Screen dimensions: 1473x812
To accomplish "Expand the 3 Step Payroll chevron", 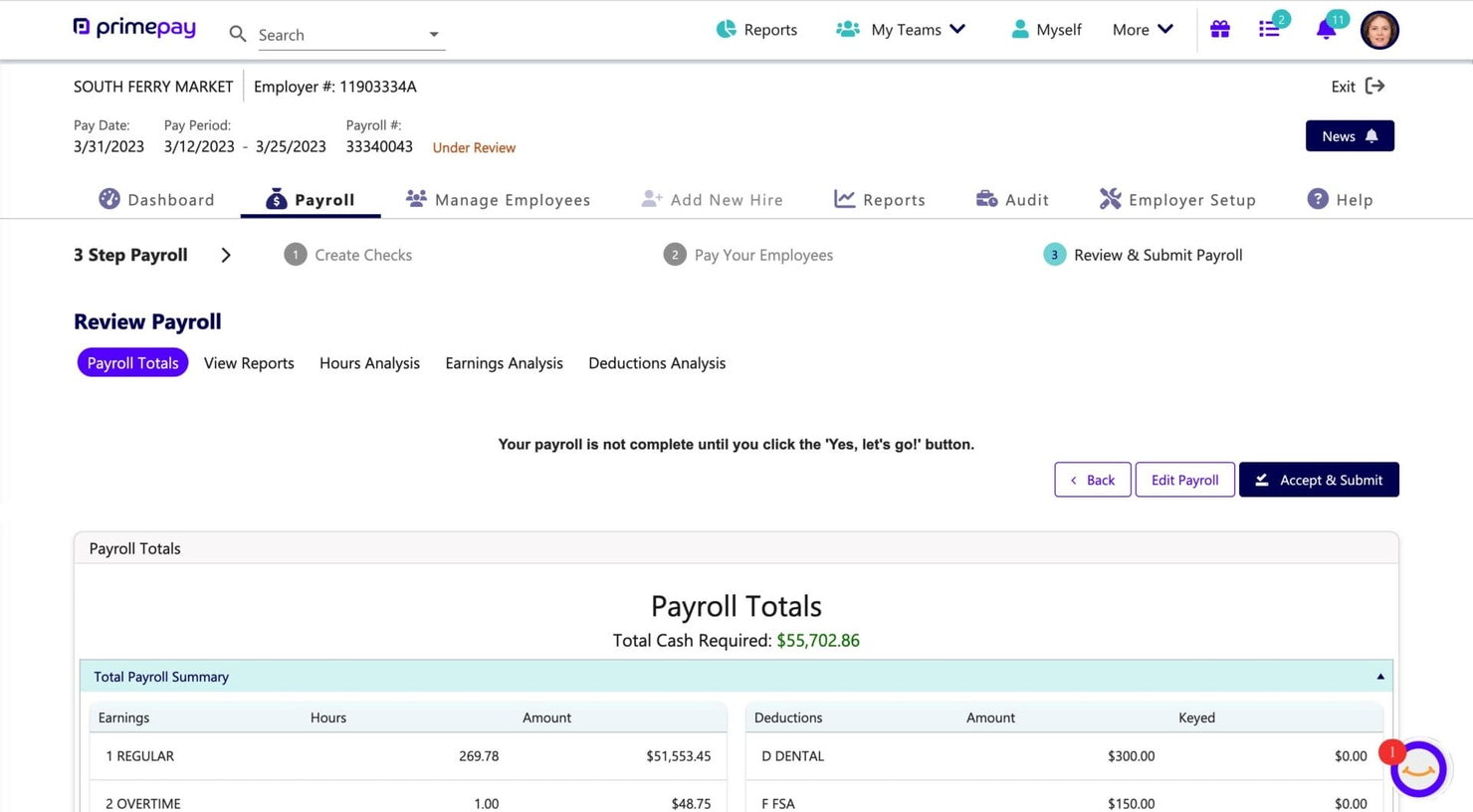I will 226,256.
